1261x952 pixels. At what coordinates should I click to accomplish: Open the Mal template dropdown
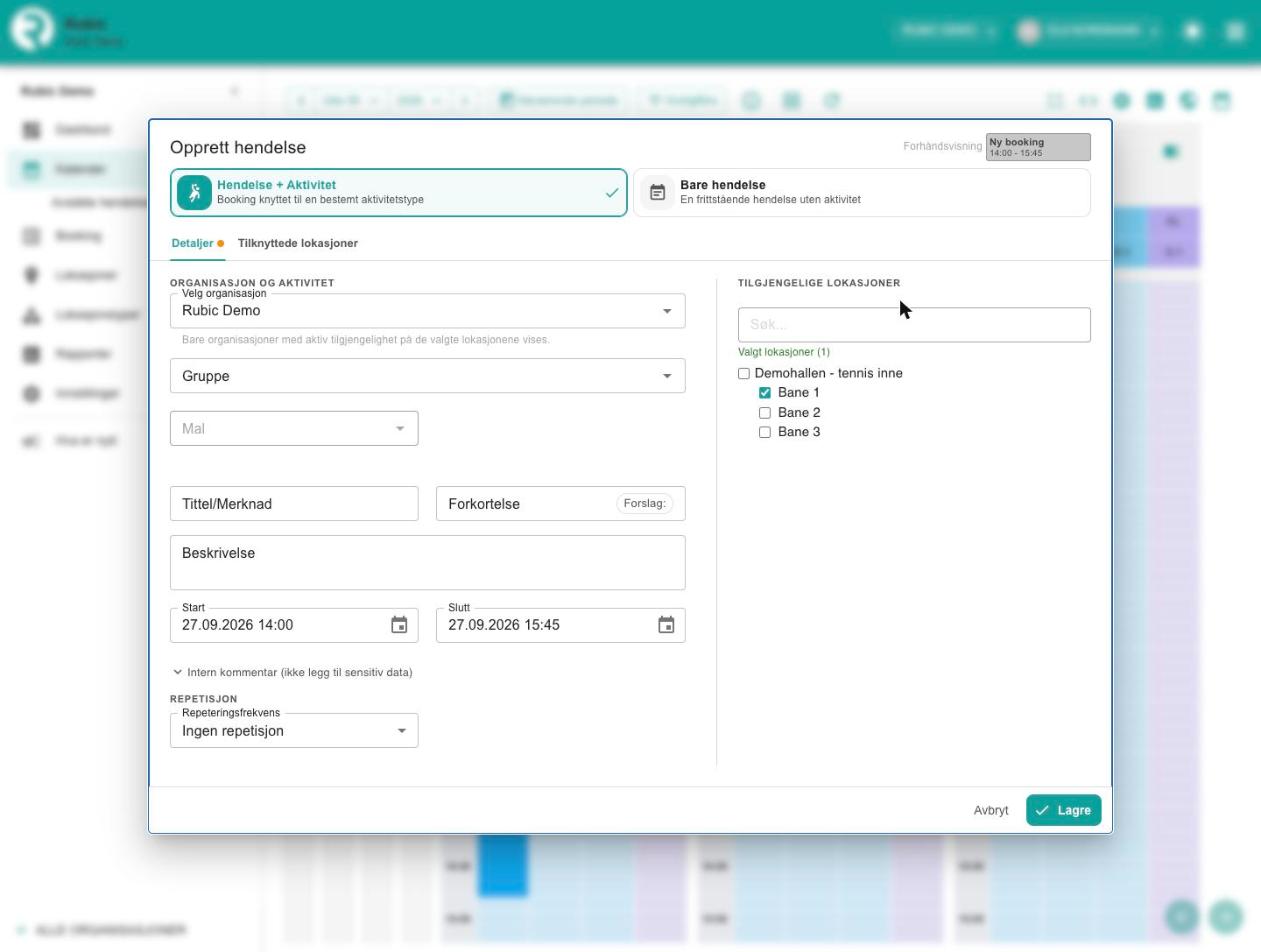[x=294, y=429]
